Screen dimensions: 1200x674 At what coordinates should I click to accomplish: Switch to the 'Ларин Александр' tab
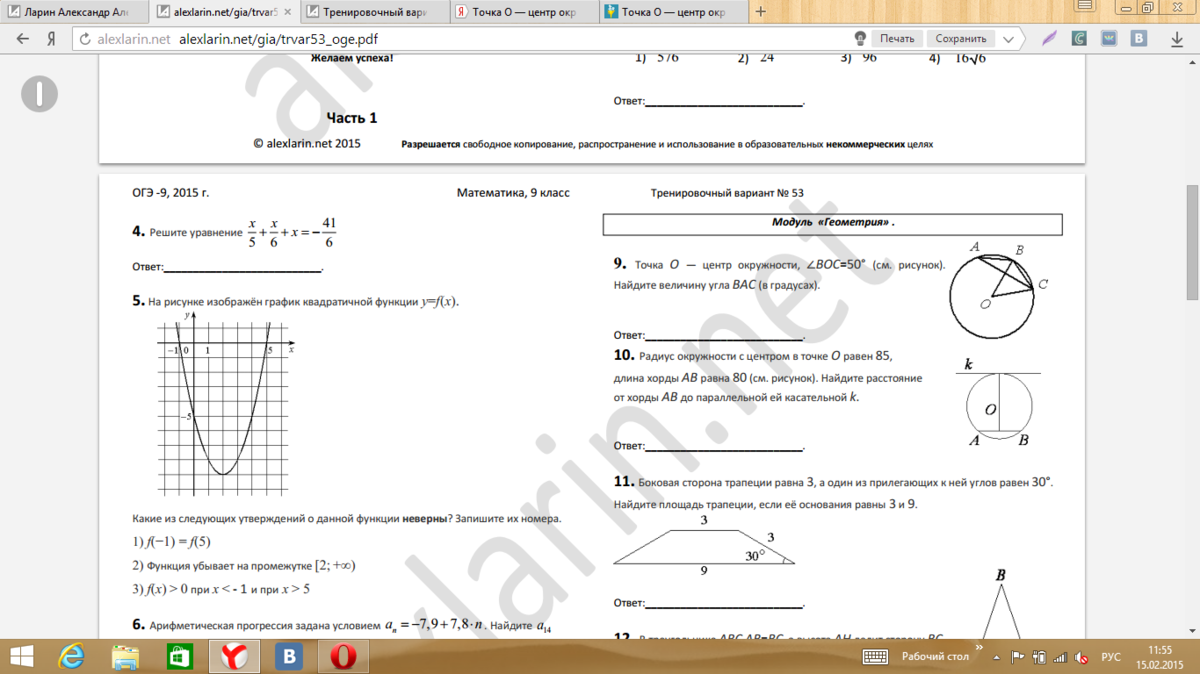(75, 12)
